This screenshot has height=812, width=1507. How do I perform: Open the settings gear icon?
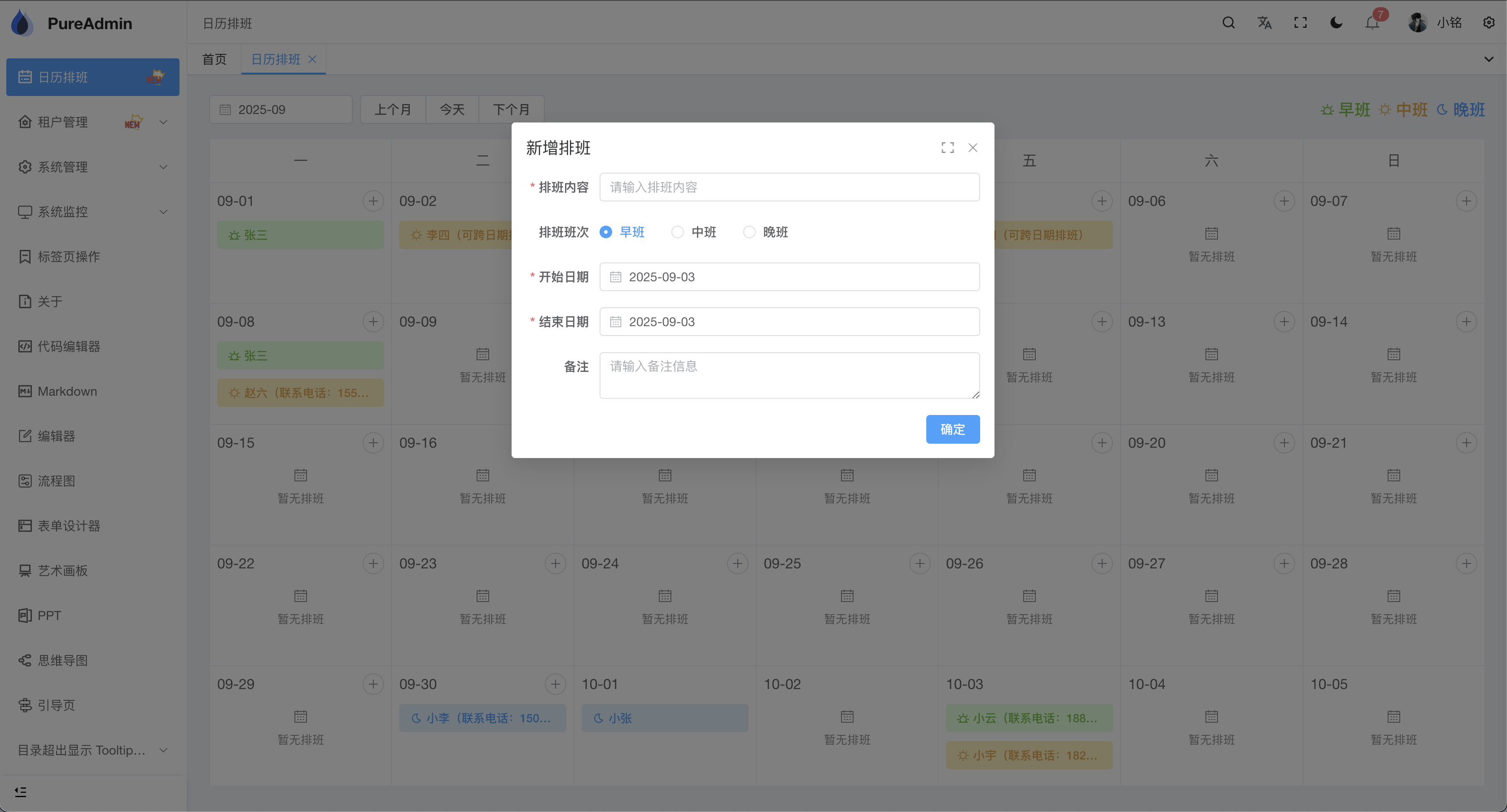point(1489,23)
